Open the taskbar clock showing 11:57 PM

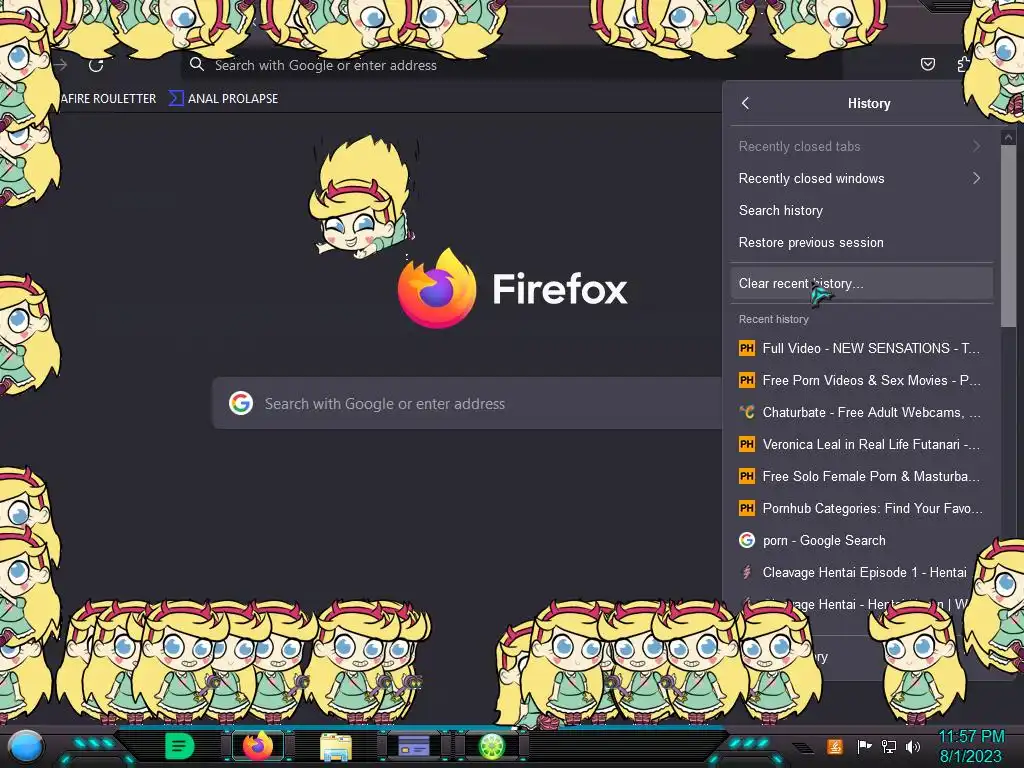tap(971, 746)
